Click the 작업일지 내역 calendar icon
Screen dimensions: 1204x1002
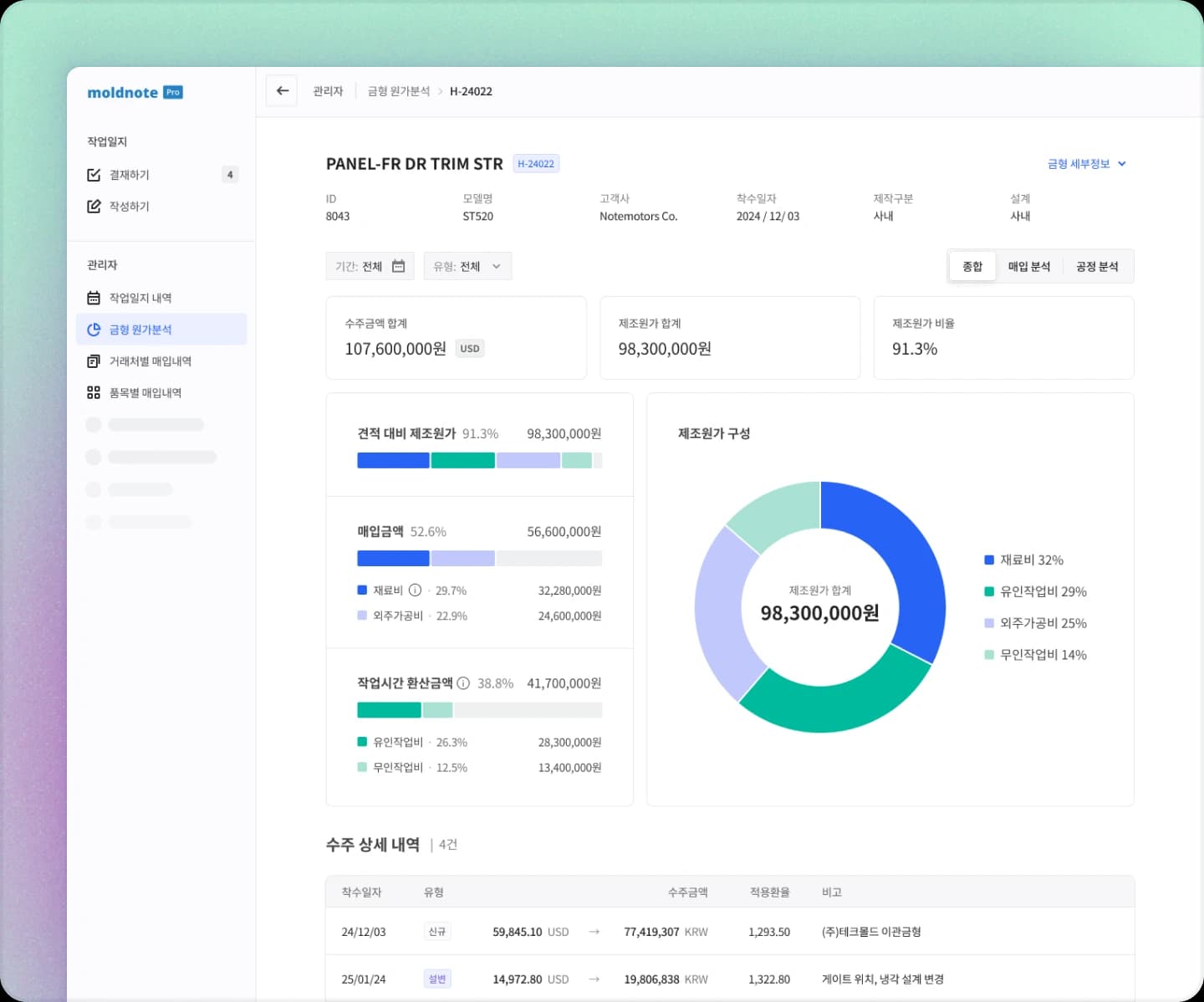pos(94,298)
